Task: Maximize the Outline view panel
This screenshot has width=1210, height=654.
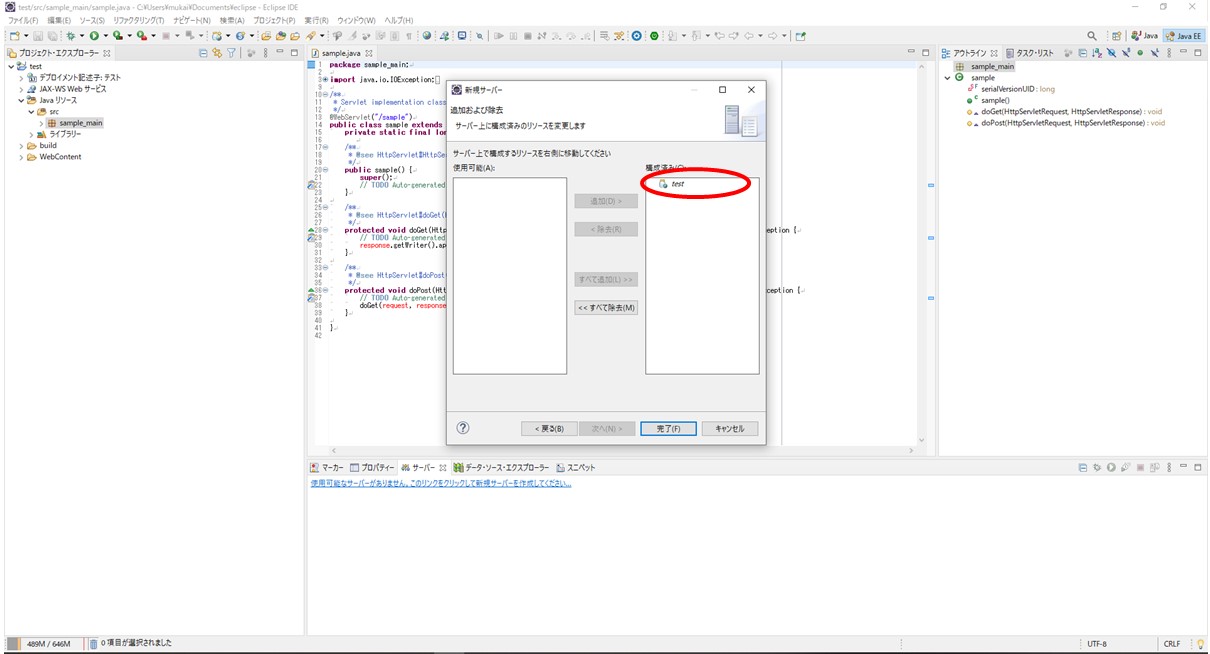Action: pyautogui.click(x=1197, y=53)
